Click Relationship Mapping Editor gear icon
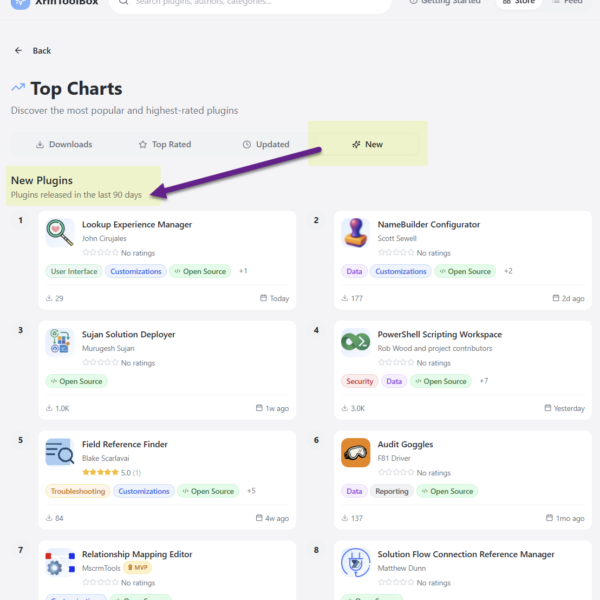Viewport: 600px width, 600px height. point(60,562)
